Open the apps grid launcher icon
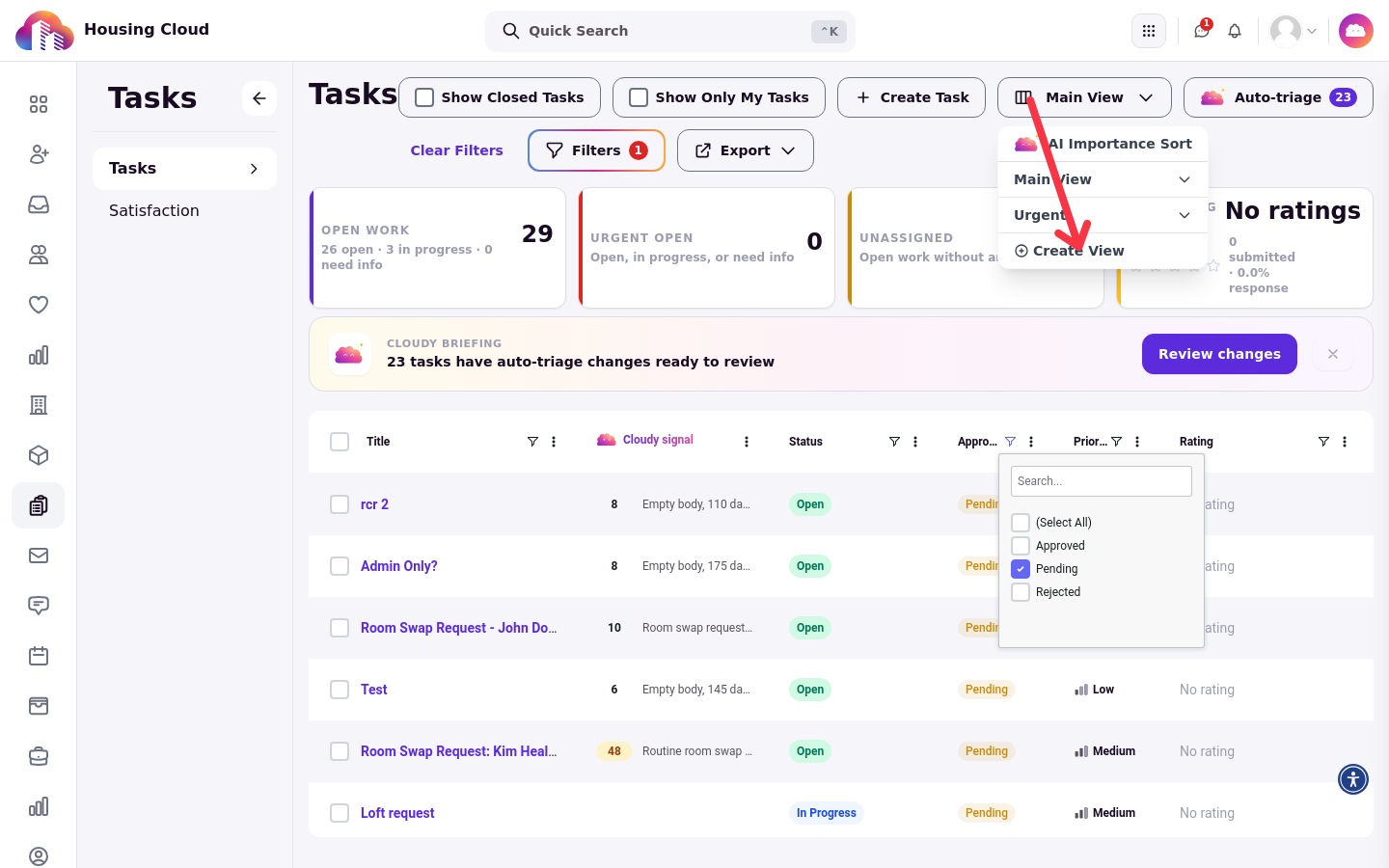1389x868 pixels. pos(1148,31)
